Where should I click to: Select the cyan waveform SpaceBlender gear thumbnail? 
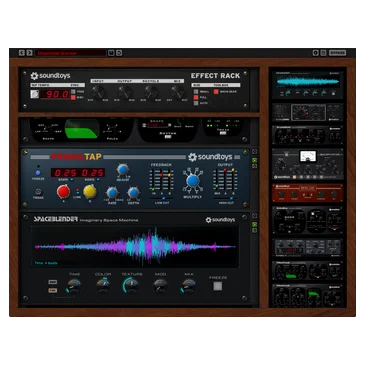(x=307, y=84)
